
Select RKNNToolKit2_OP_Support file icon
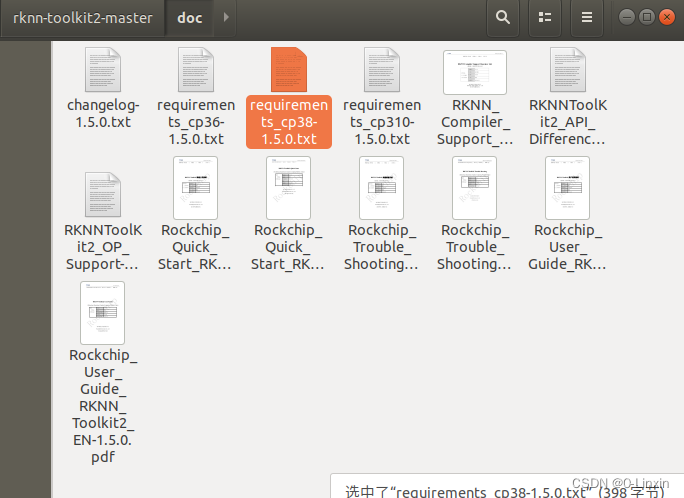[x=103, y=194]
